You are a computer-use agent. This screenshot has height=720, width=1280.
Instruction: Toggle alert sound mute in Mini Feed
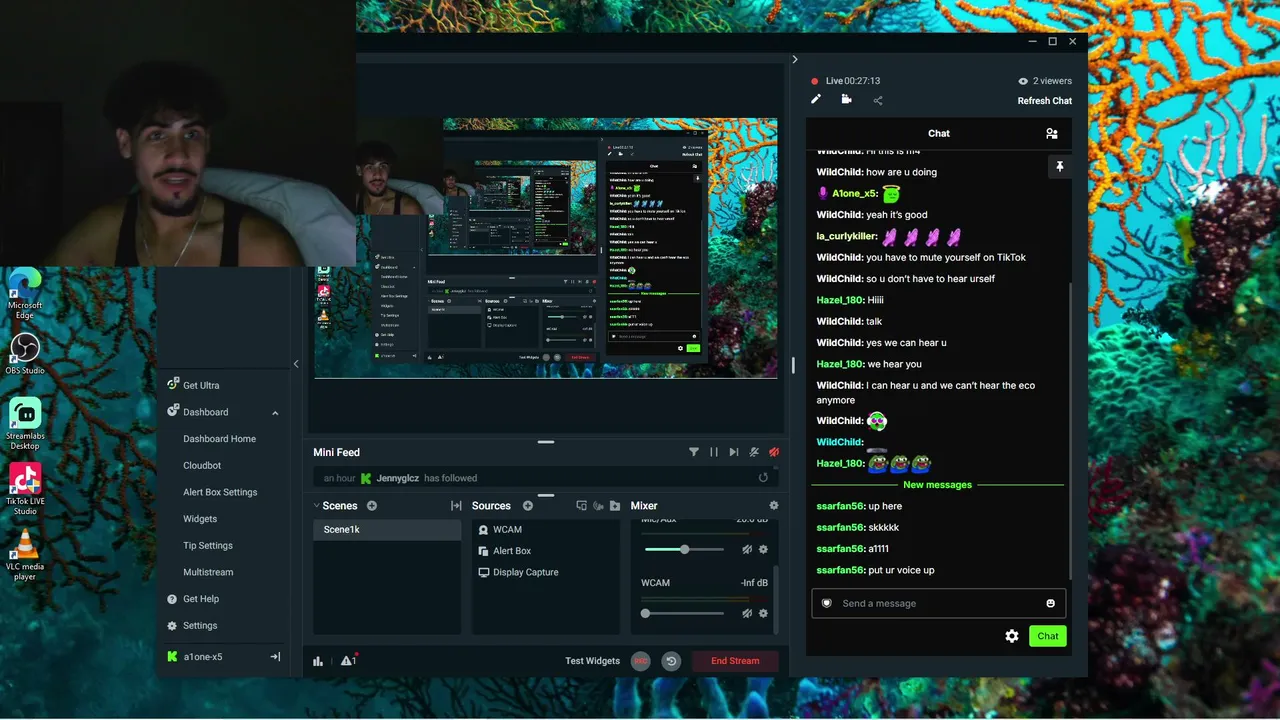tap(754, 452)
